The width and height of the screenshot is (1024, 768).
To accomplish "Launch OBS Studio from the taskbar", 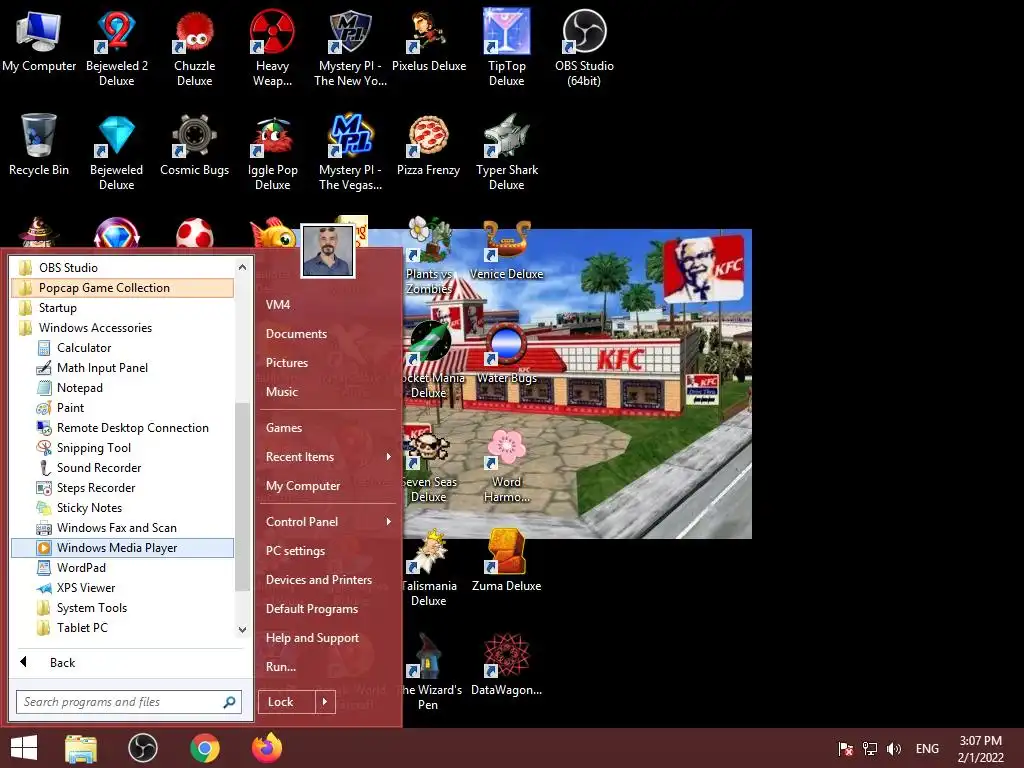I will 142,748.
